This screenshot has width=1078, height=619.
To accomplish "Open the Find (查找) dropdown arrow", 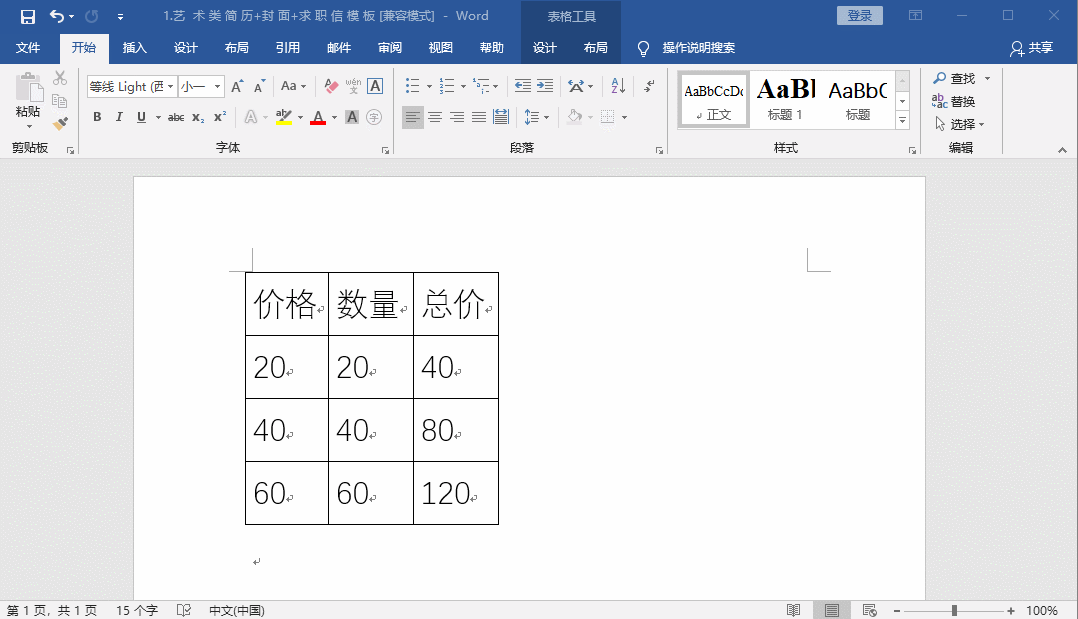I will (x=987, y=78).
